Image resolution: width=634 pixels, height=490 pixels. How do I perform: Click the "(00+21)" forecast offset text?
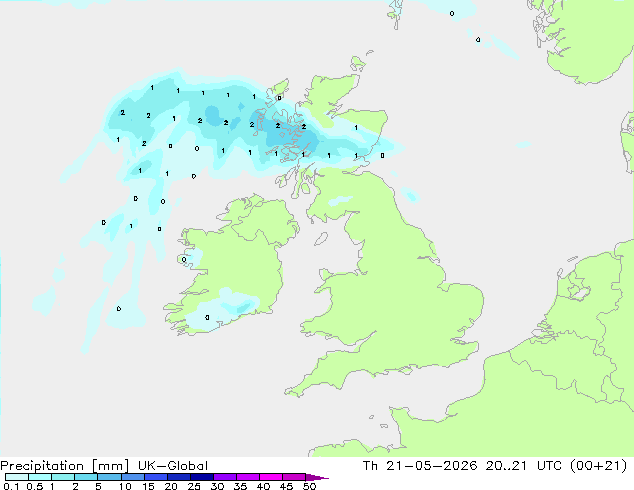click(x=598, y=466)
